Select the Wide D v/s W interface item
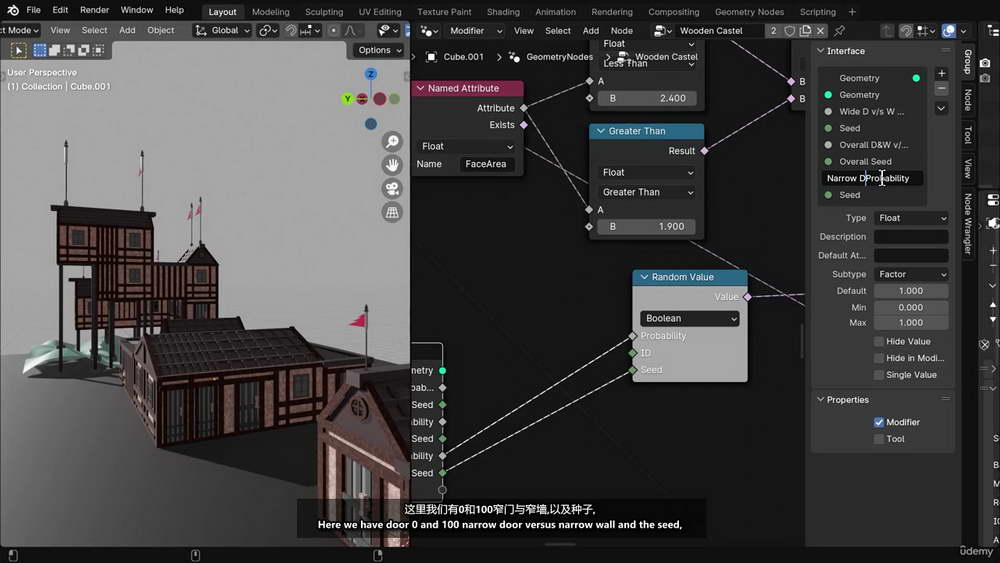 [x=872, y=112]
